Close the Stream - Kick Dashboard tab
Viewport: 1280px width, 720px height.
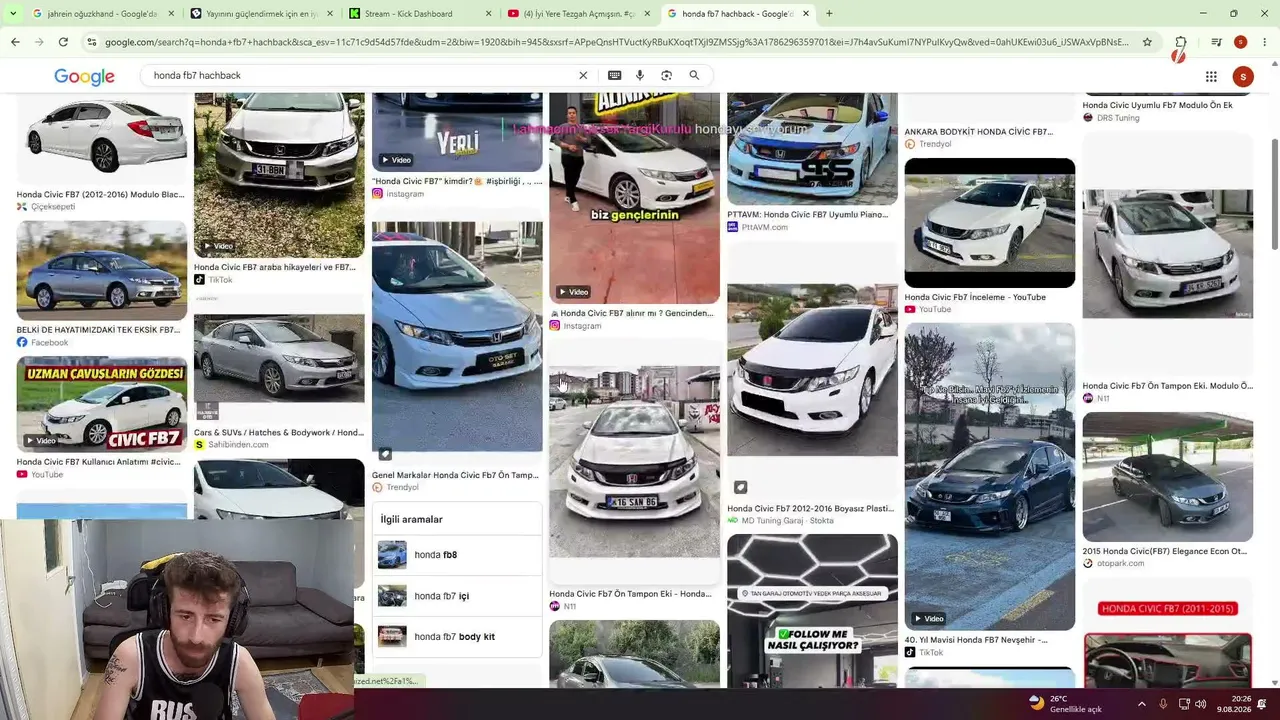[x=488, y=14]
